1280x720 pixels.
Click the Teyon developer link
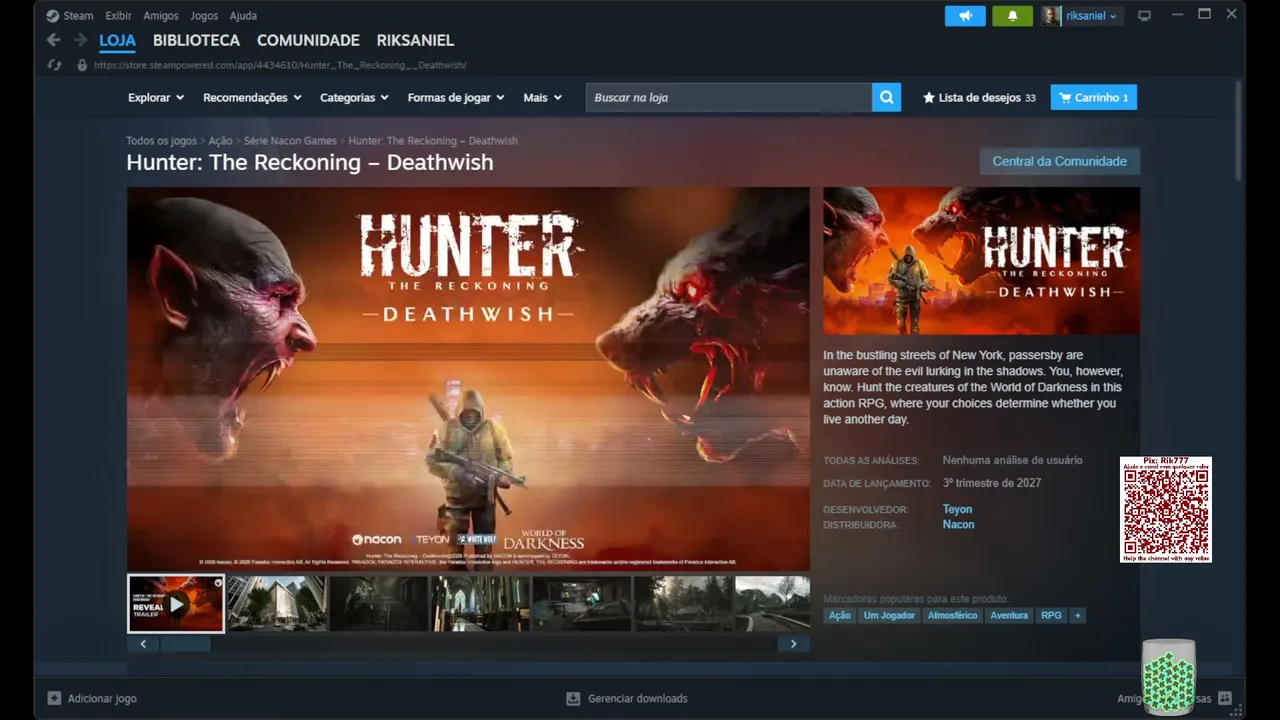pos(957,509)
